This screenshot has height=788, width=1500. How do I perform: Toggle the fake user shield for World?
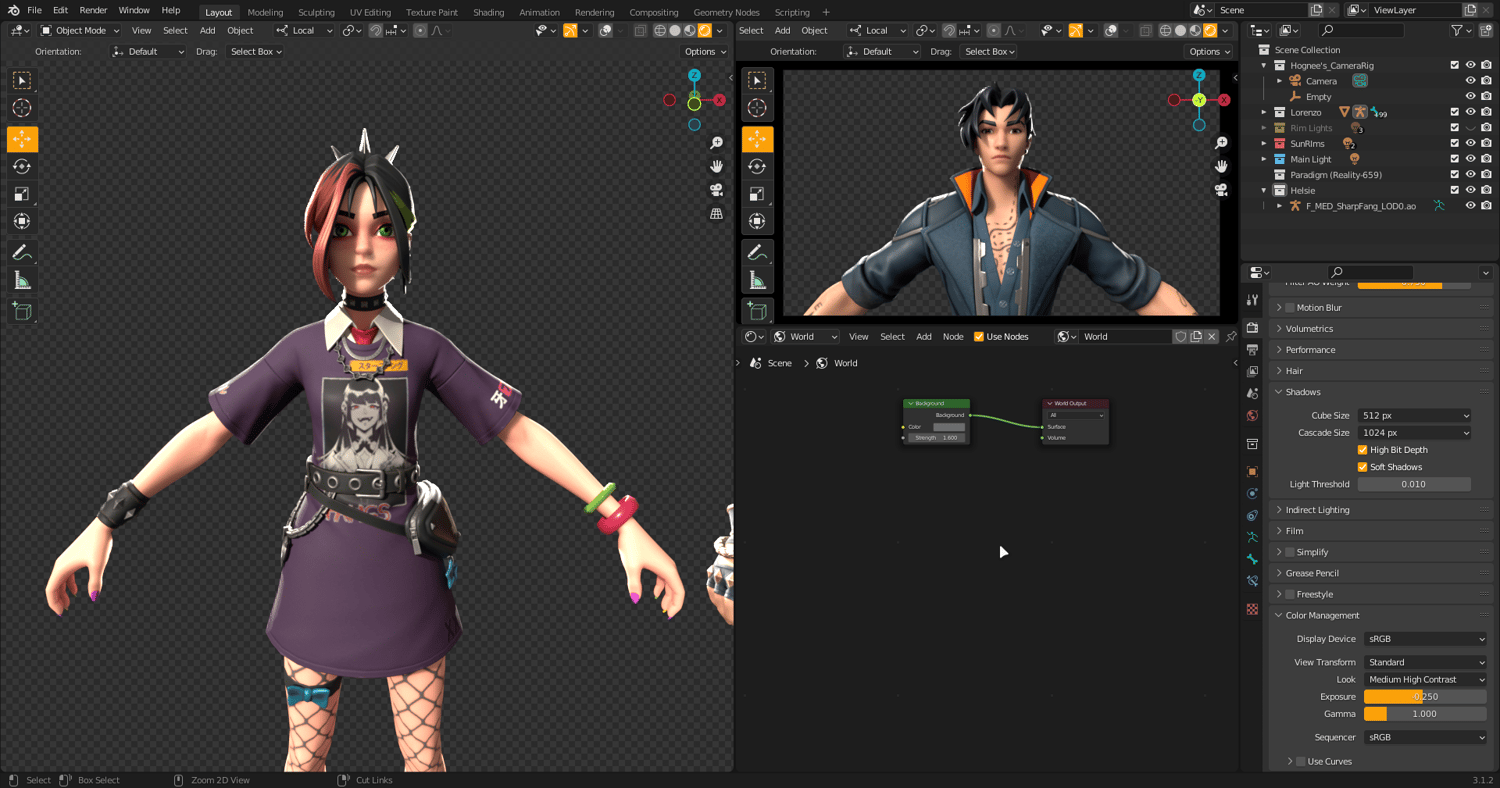click(1180, 337)
